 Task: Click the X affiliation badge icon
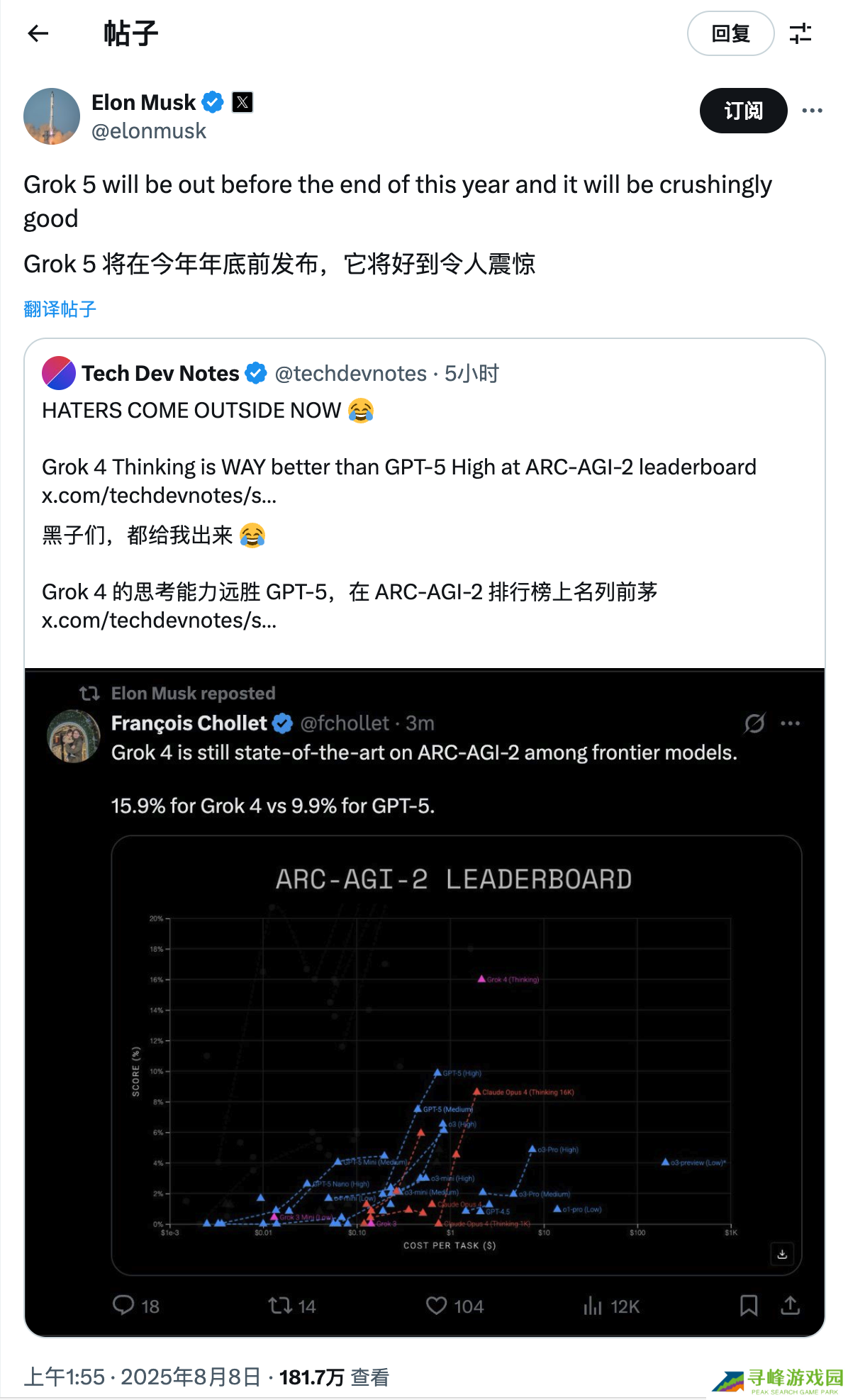pyautogui.click(x=242, y=103)
